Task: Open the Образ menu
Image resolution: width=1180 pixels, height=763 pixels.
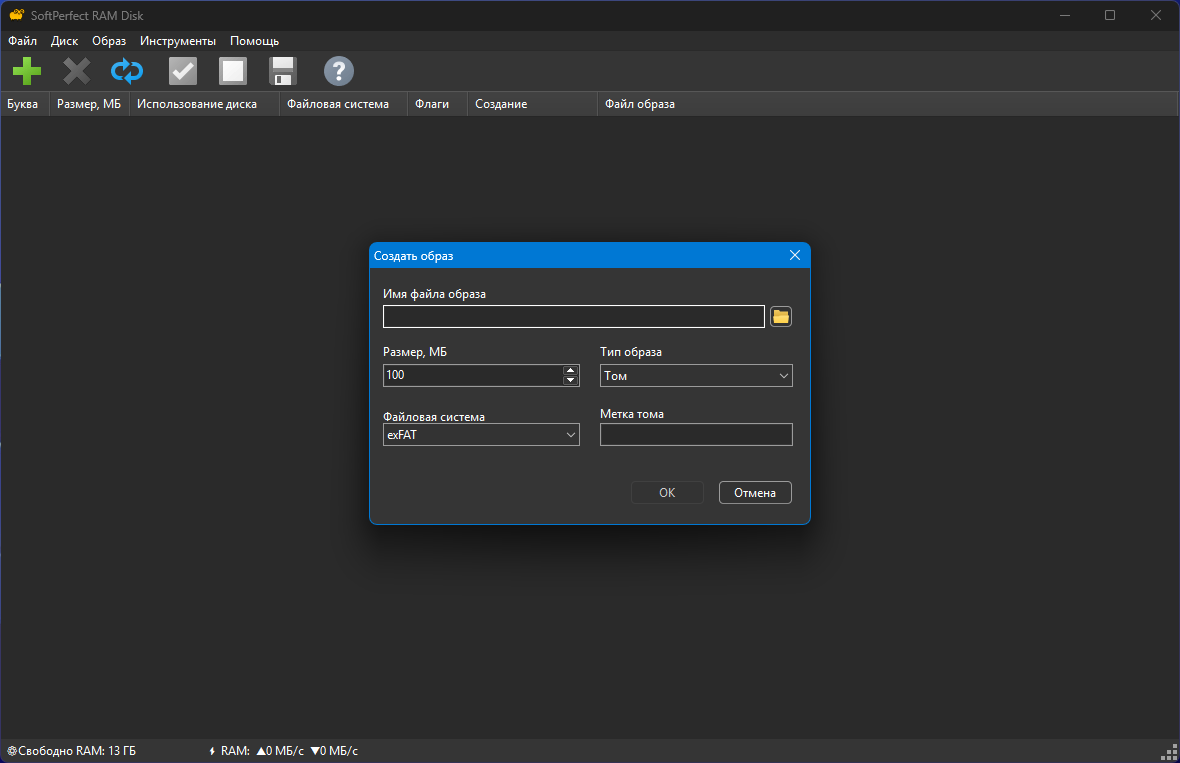Action: tap(109, 41)
